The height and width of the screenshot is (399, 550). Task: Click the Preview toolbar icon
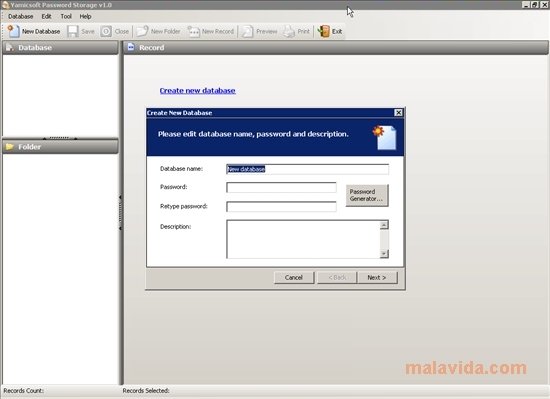coord(247,31)
